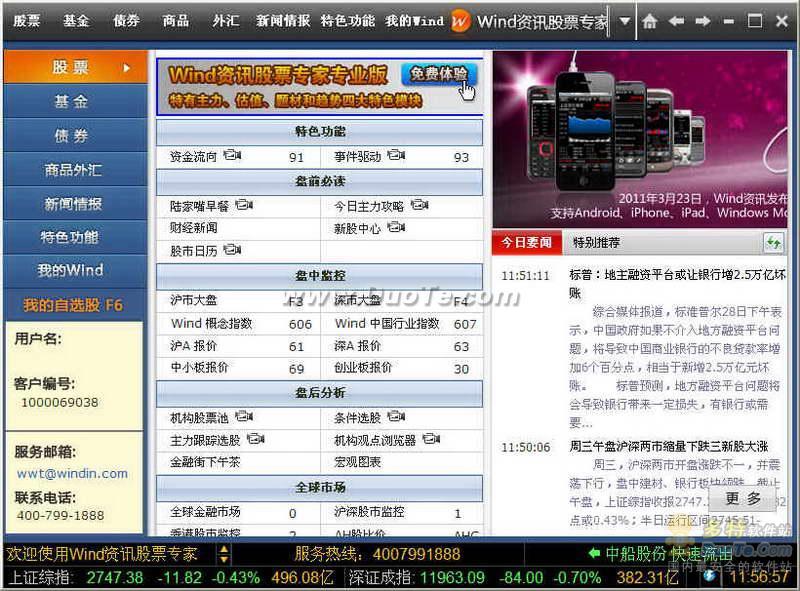Open 财经新闻 entry
The height and width of the screenshot is (591, 800).
(x=193, y=228)
